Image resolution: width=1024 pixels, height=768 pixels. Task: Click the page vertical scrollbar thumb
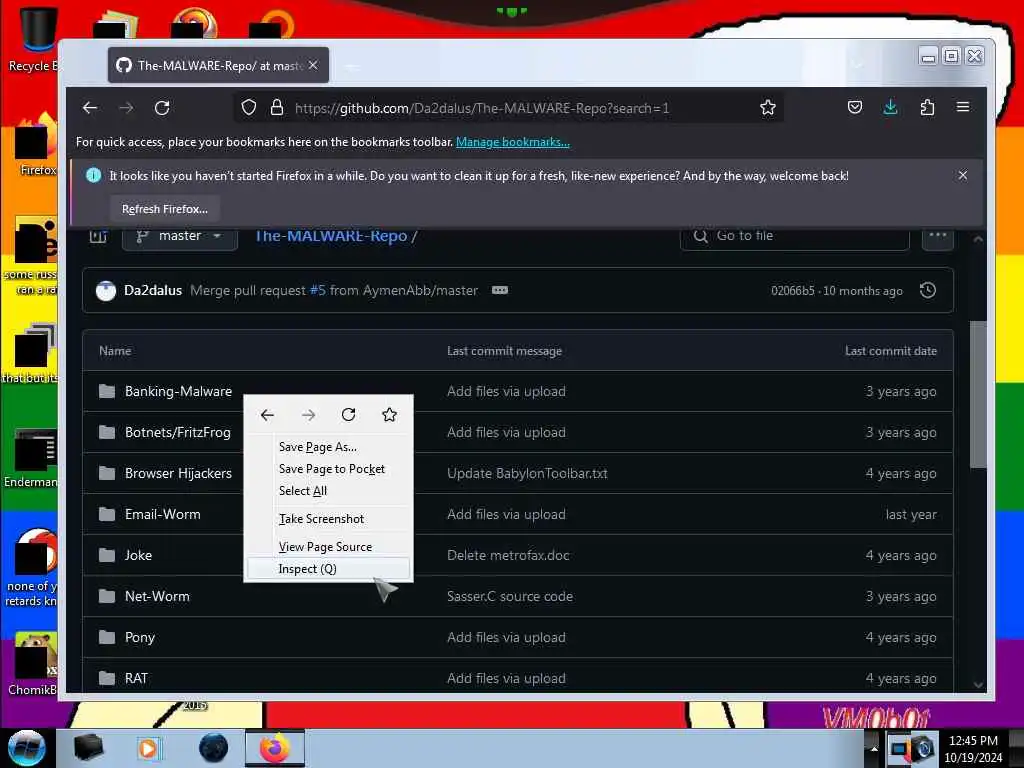pyautogui.click(x=978, y=394)
